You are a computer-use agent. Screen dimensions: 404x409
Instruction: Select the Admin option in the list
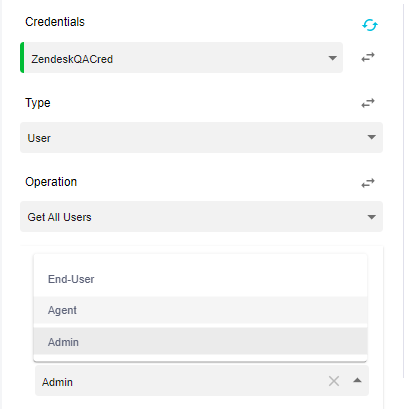[200, 342]
